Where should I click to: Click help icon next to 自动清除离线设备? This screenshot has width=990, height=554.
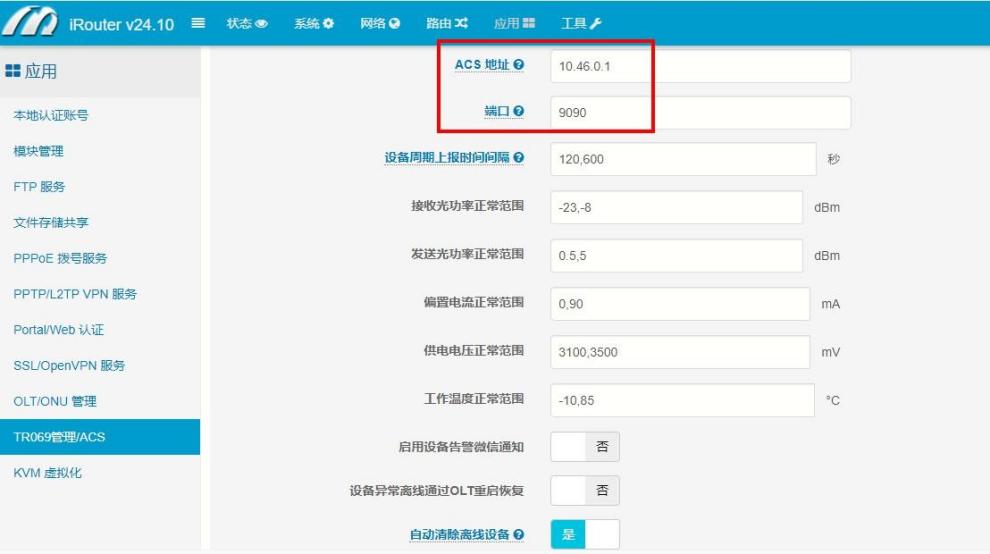(518, 535)
